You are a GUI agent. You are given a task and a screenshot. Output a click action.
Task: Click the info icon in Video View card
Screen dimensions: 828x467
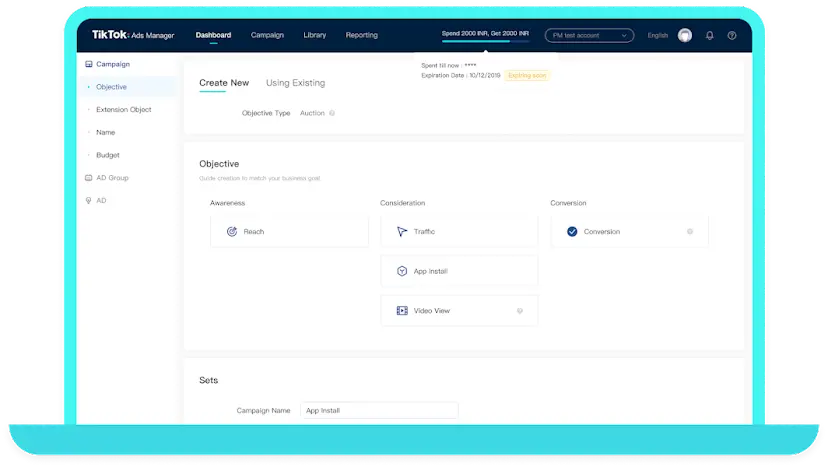pos(520,311)
